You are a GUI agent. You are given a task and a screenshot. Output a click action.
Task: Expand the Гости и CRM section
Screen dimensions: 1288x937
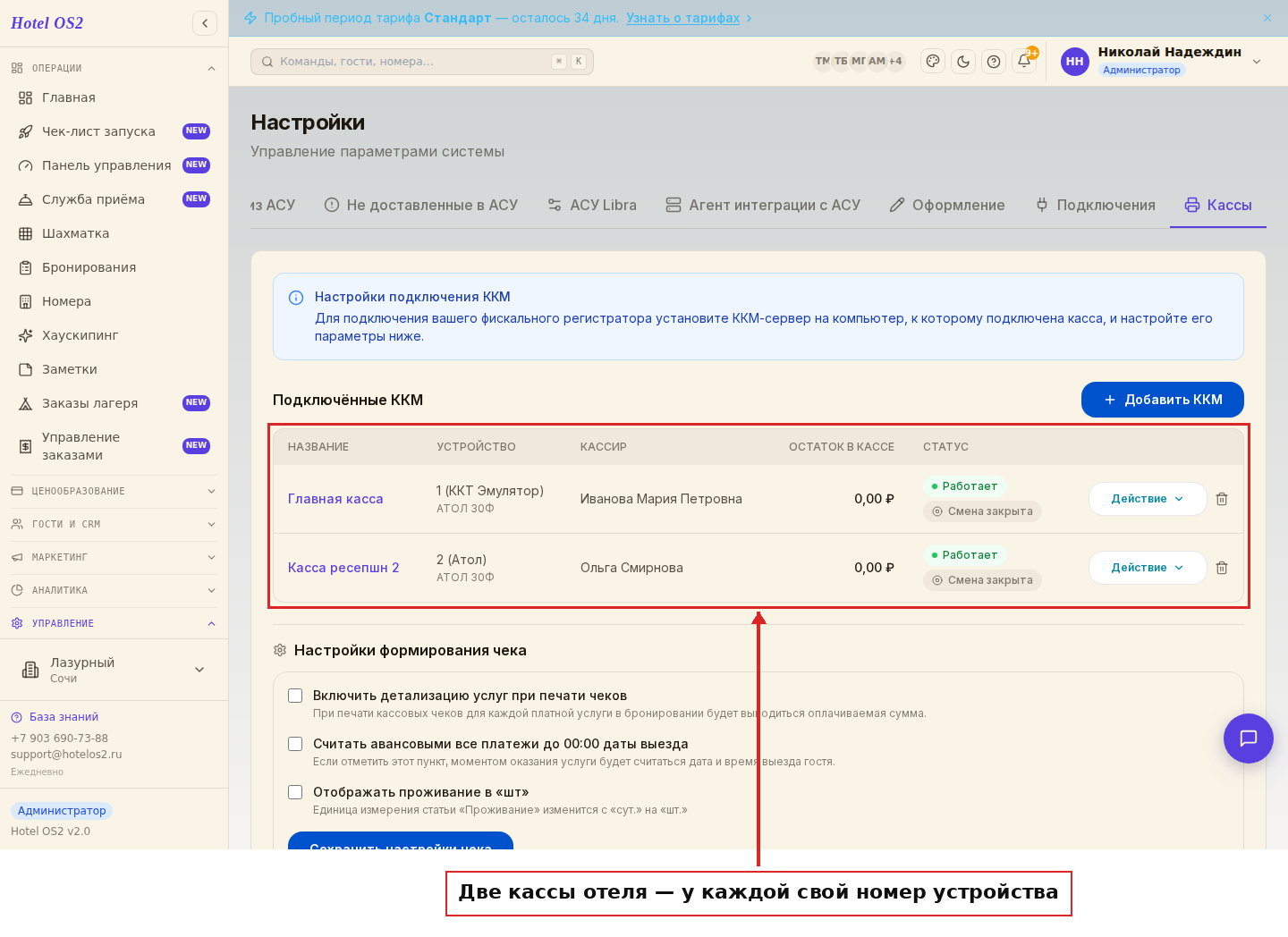point(114,524)
